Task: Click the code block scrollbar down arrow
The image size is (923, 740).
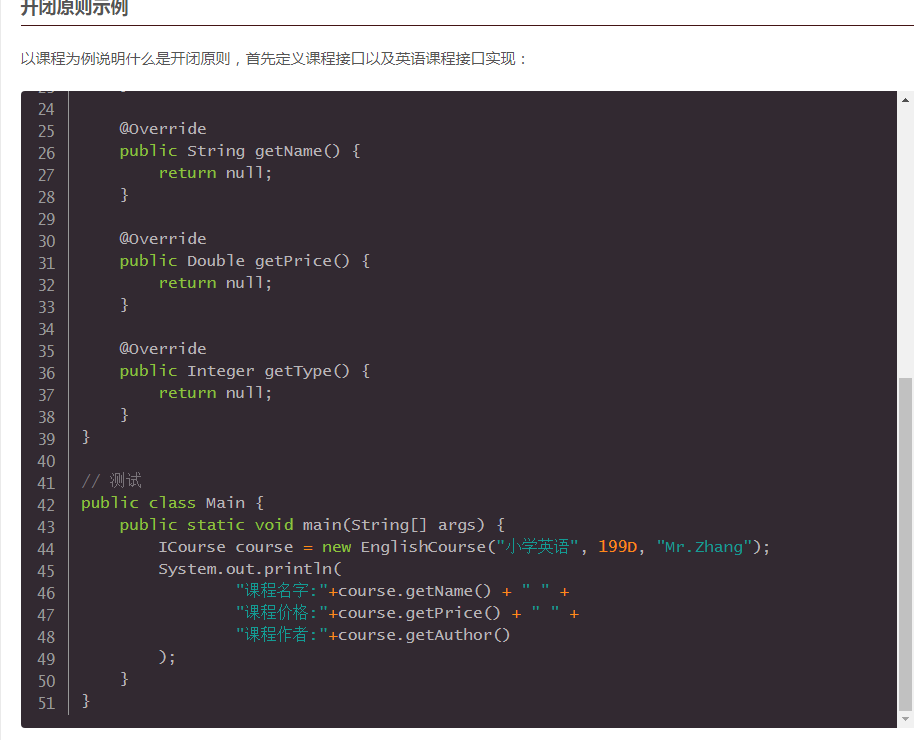Action: pyautogui.click(x=905, y=719)
